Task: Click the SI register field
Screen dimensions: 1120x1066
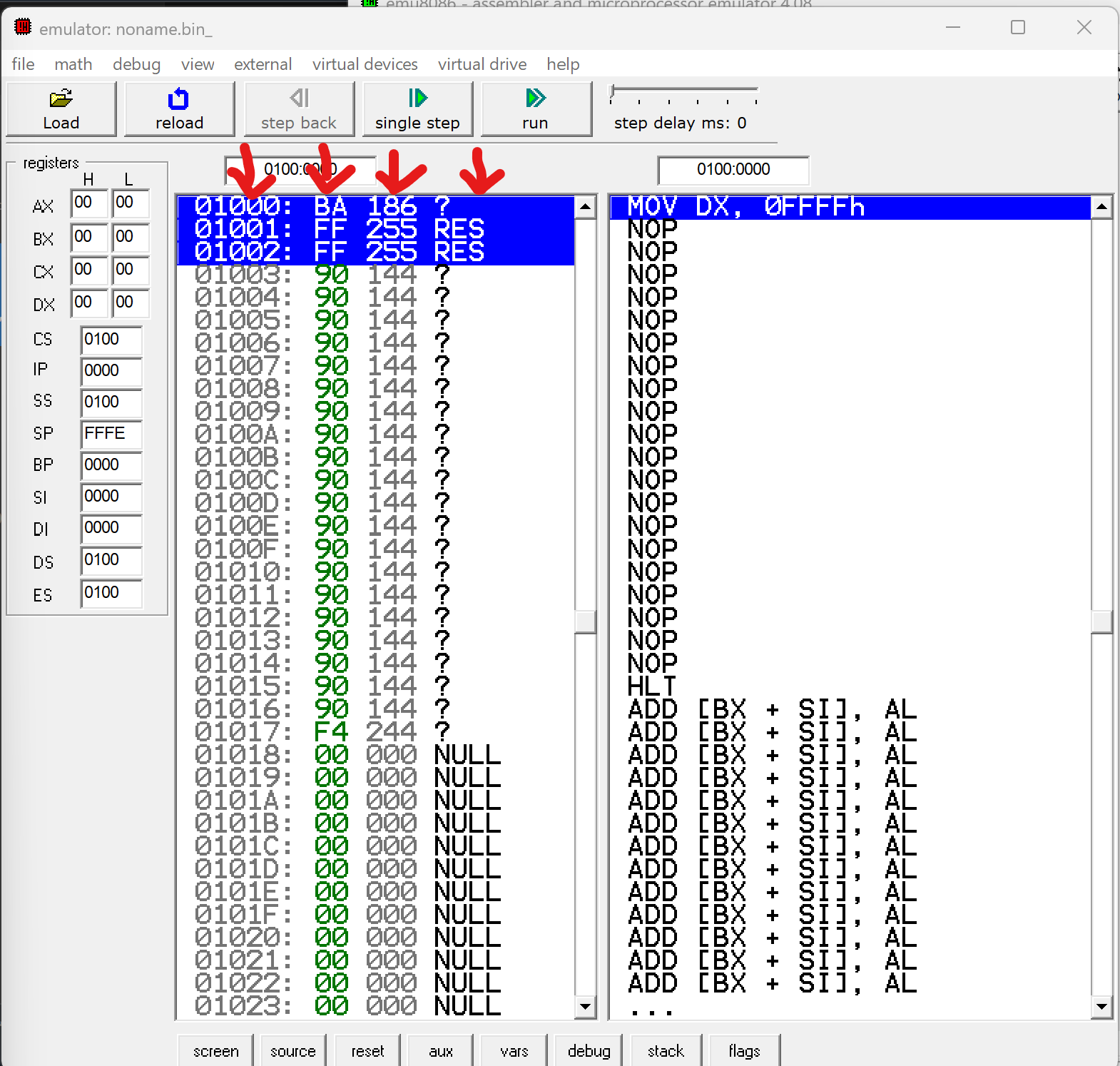Action: pyautogui.click(x=111, y=497)
